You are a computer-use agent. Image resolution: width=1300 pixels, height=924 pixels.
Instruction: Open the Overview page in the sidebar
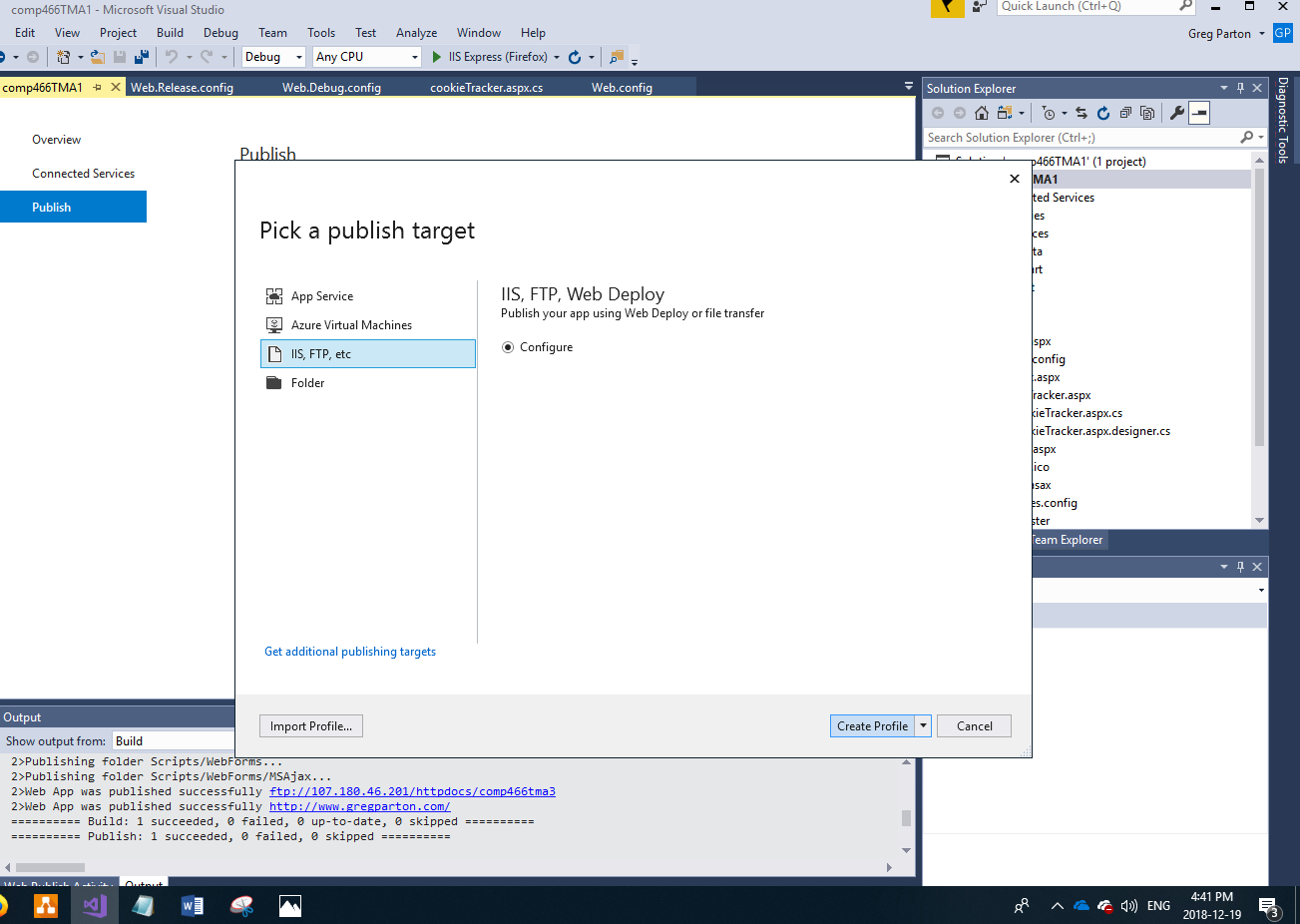56,140
